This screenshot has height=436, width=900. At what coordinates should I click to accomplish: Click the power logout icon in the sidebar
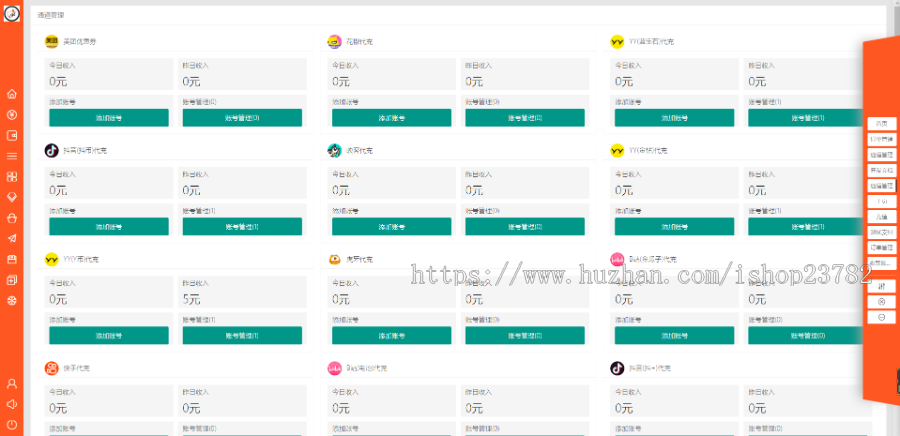[11, 425]
